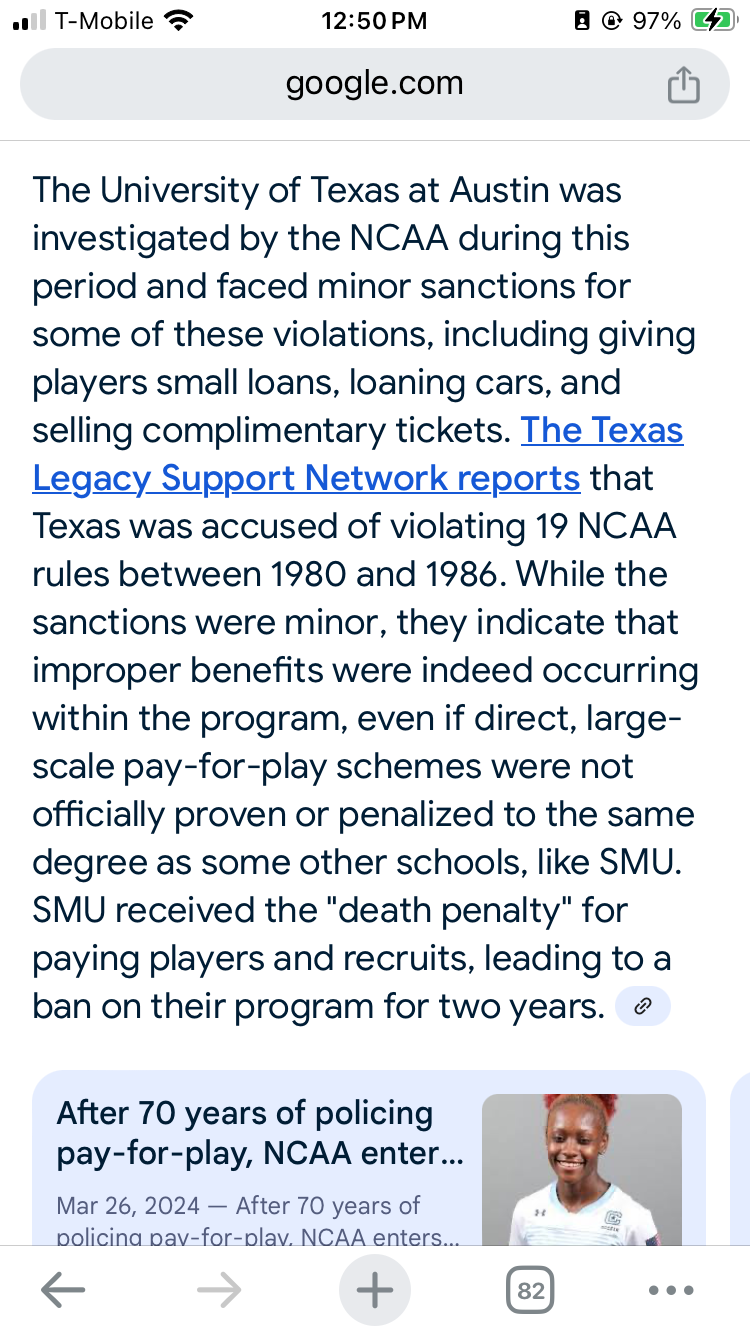Tap the orientation lock status icon
This screenshot has height=1334, width=750.
[614, 21]
